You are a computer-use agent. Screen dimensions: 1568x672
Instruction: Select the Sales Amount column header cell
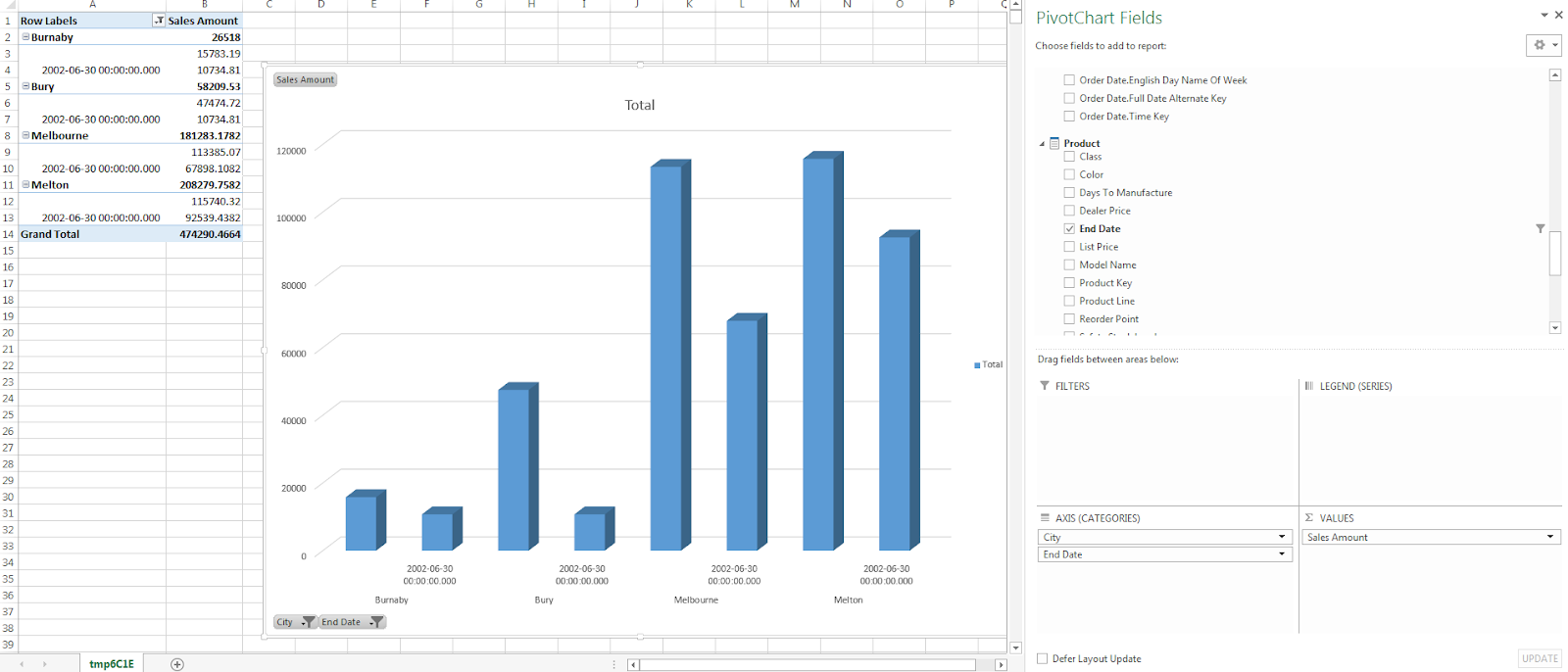204,21
